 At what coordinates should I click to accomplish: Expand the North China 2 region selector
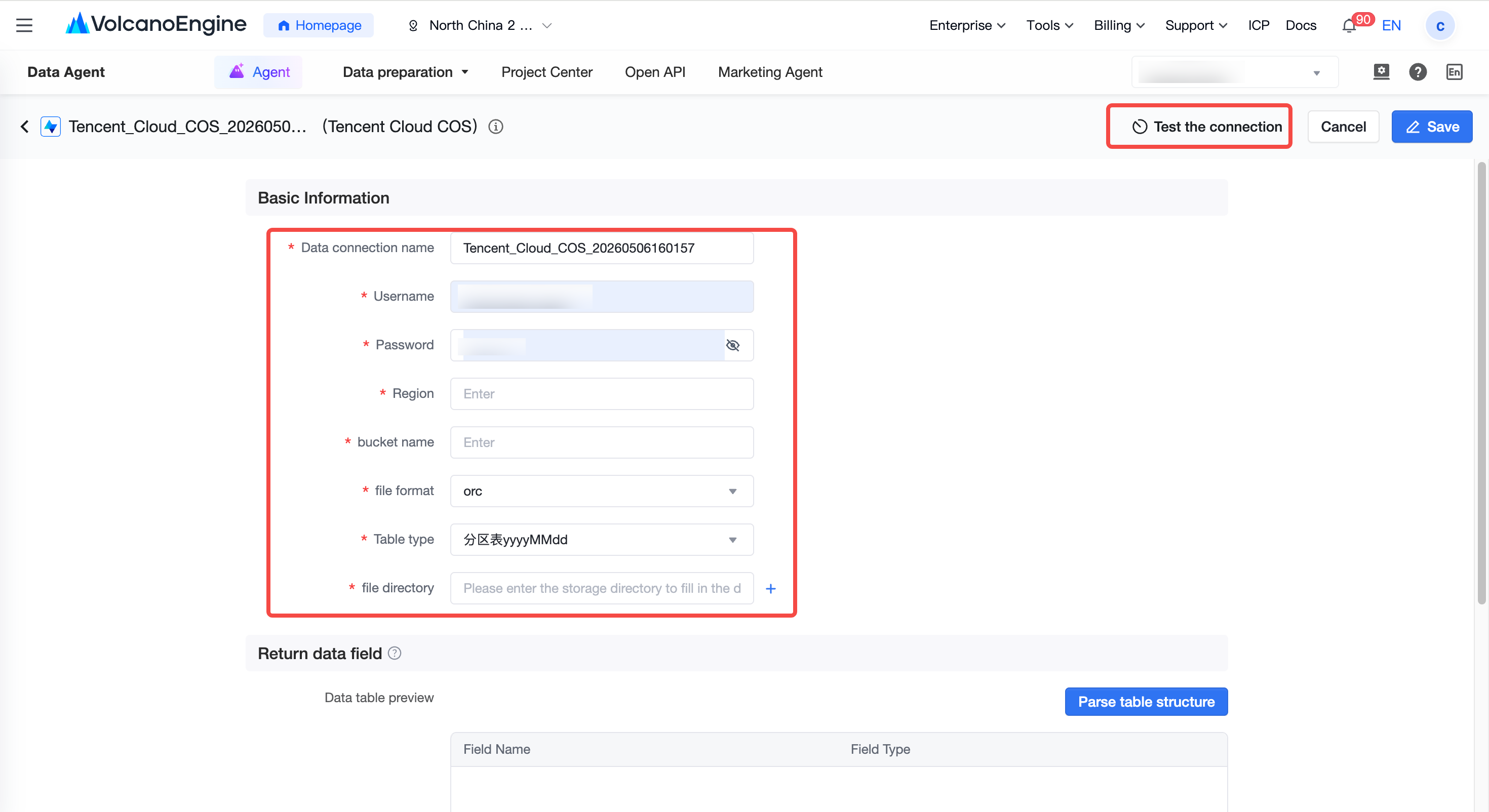tap(480, 26)
